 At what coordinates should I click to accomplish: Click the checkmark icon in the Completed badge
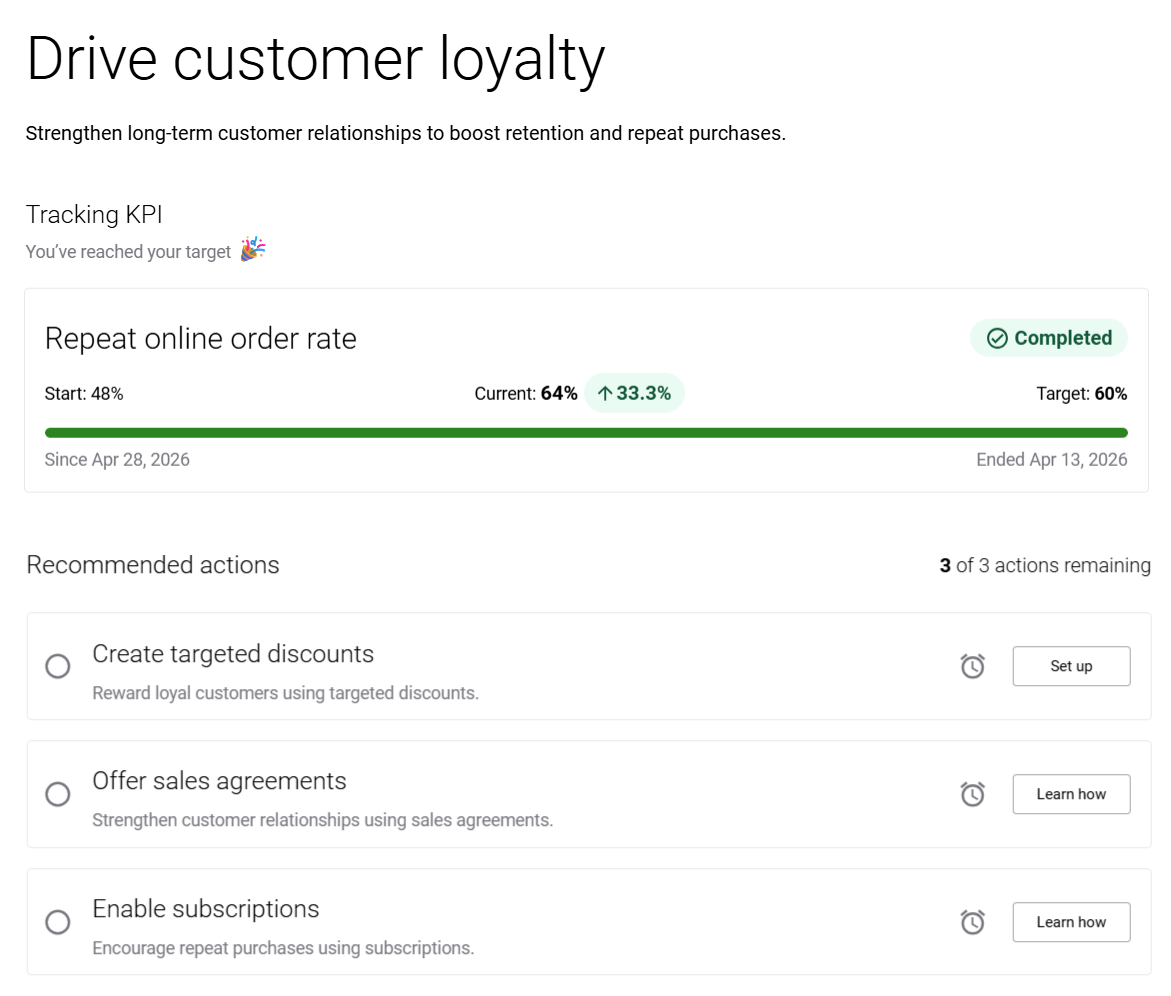coord(997,339)
